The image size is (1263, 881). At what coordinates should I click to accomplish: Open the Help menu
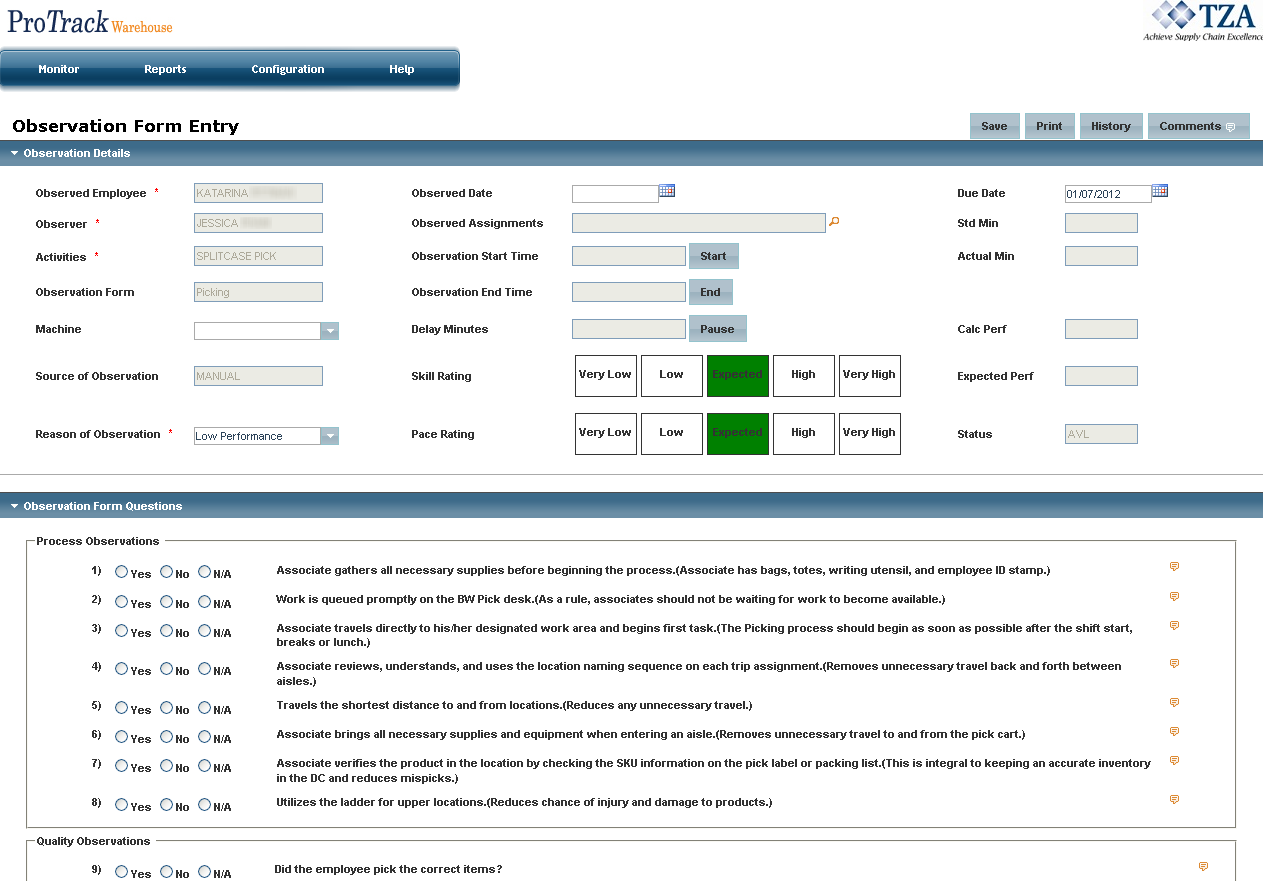click(x=402, y=69)
